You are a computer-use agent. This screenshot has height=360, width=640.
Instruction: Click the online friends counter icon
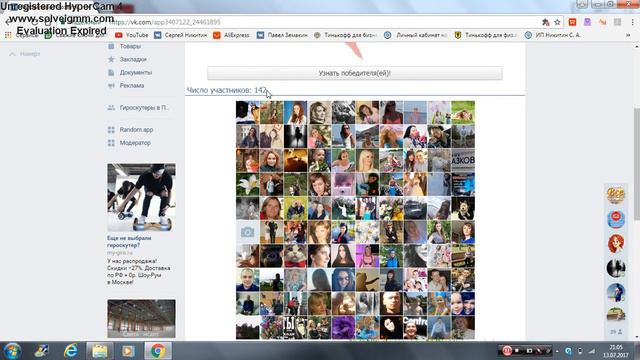(x=616, y=332)
